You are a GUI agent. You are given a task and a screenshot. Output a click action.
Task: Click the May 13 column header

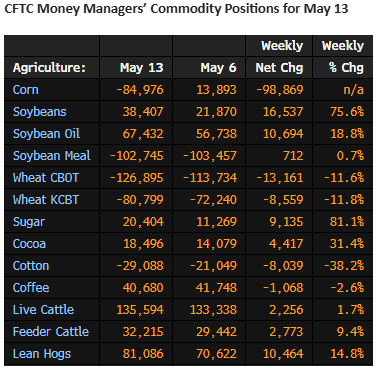tap(142, 68)
